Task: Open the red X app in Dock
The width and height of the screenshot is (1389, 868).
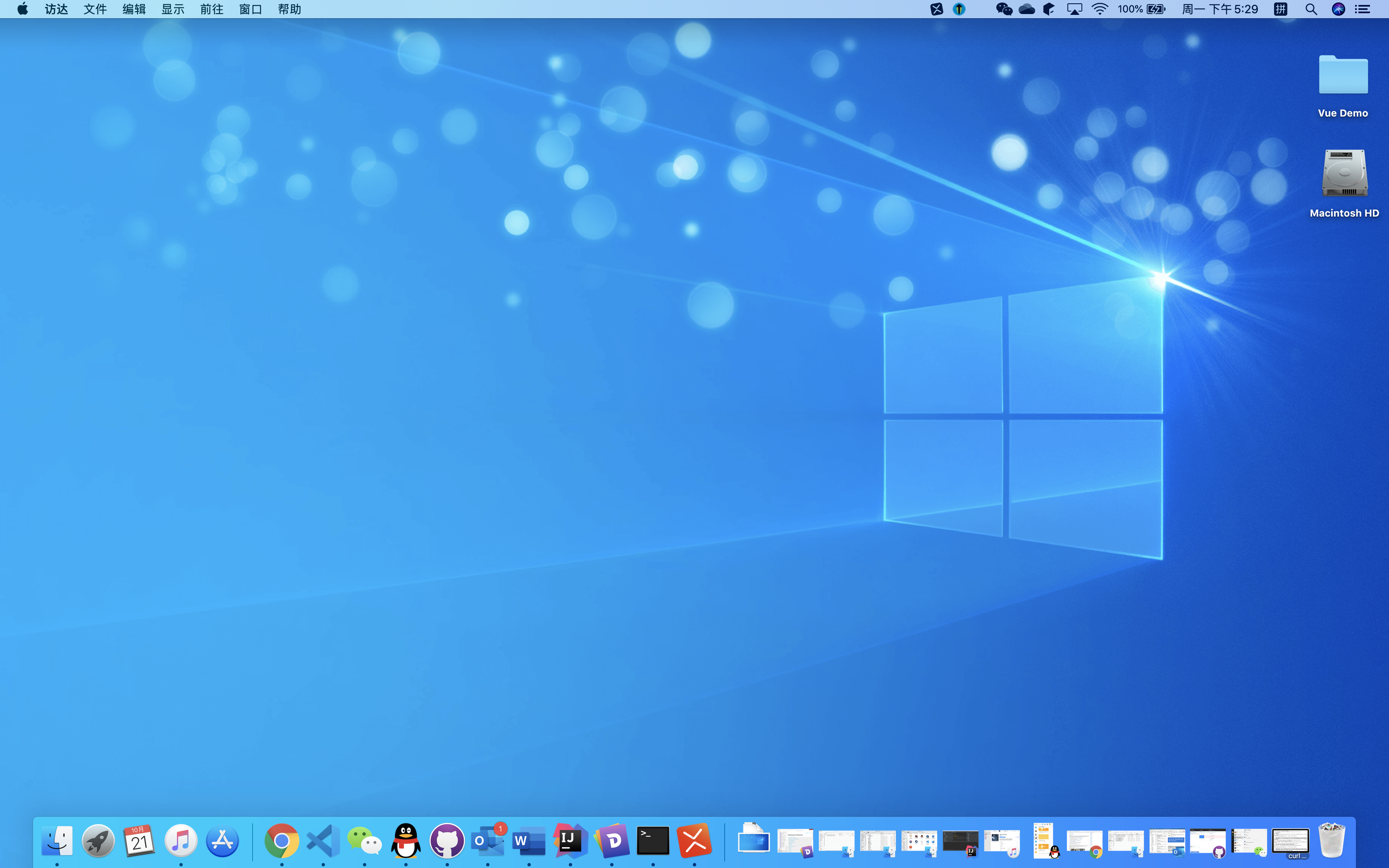Action: (694, 841)
